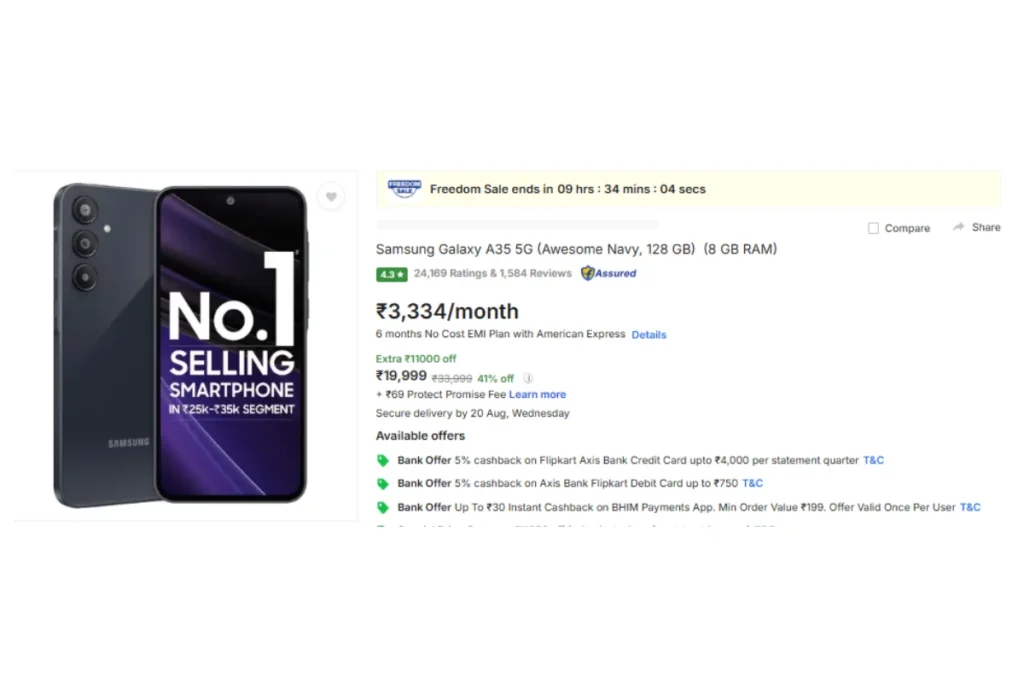Open the 4.3 star rating badge
Screen dimensions: 1024x683
(x=391, y=274)
